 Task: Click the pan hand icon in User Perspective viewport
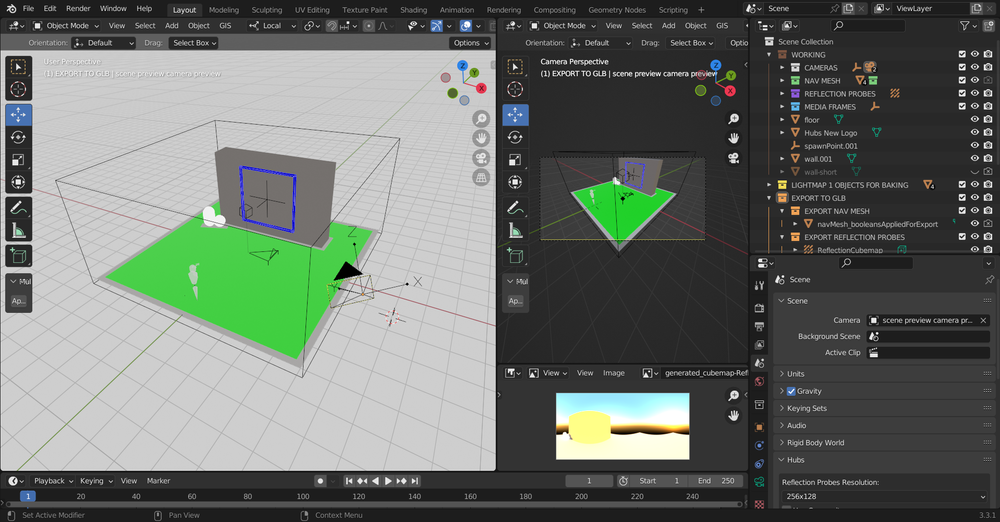click(x=481, y=138)
